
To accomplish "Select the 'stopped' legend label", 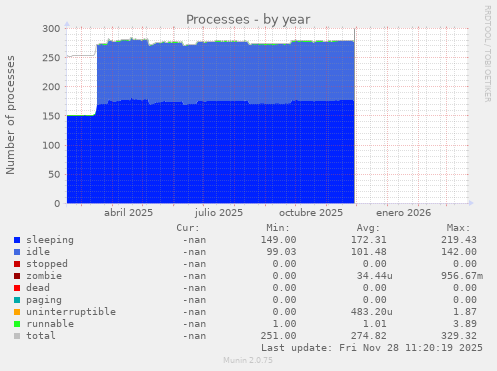I will (x=47, y=264).
